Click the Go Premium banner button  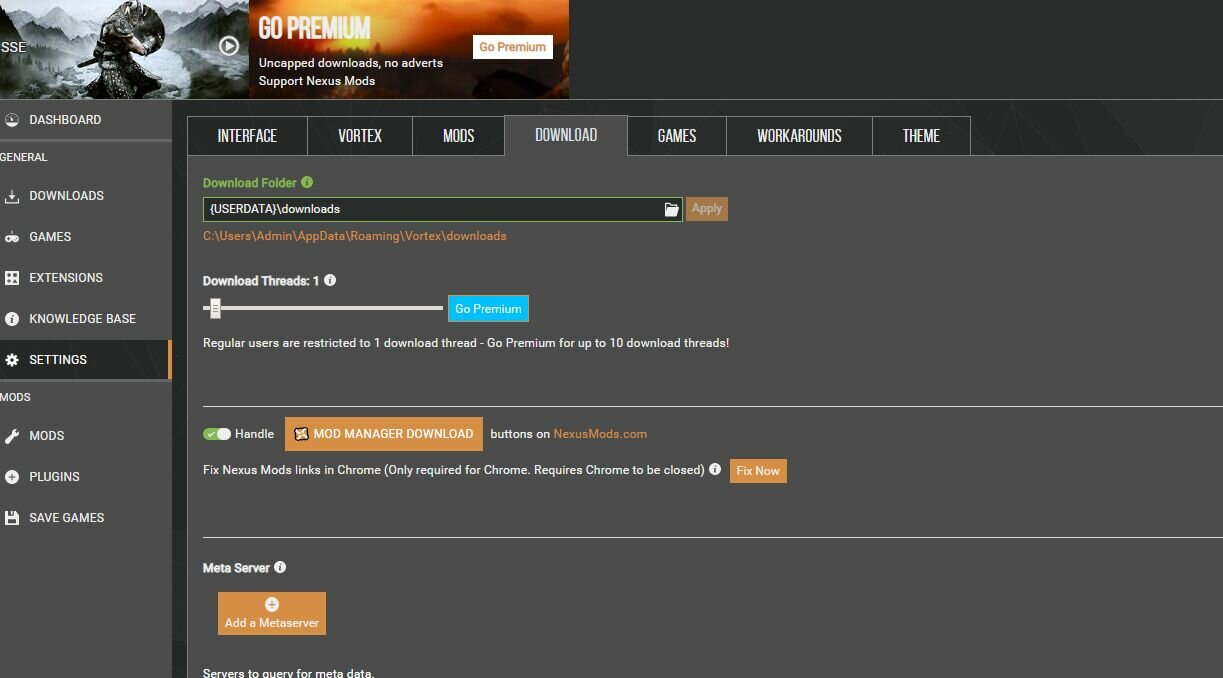tap(512, 47)
